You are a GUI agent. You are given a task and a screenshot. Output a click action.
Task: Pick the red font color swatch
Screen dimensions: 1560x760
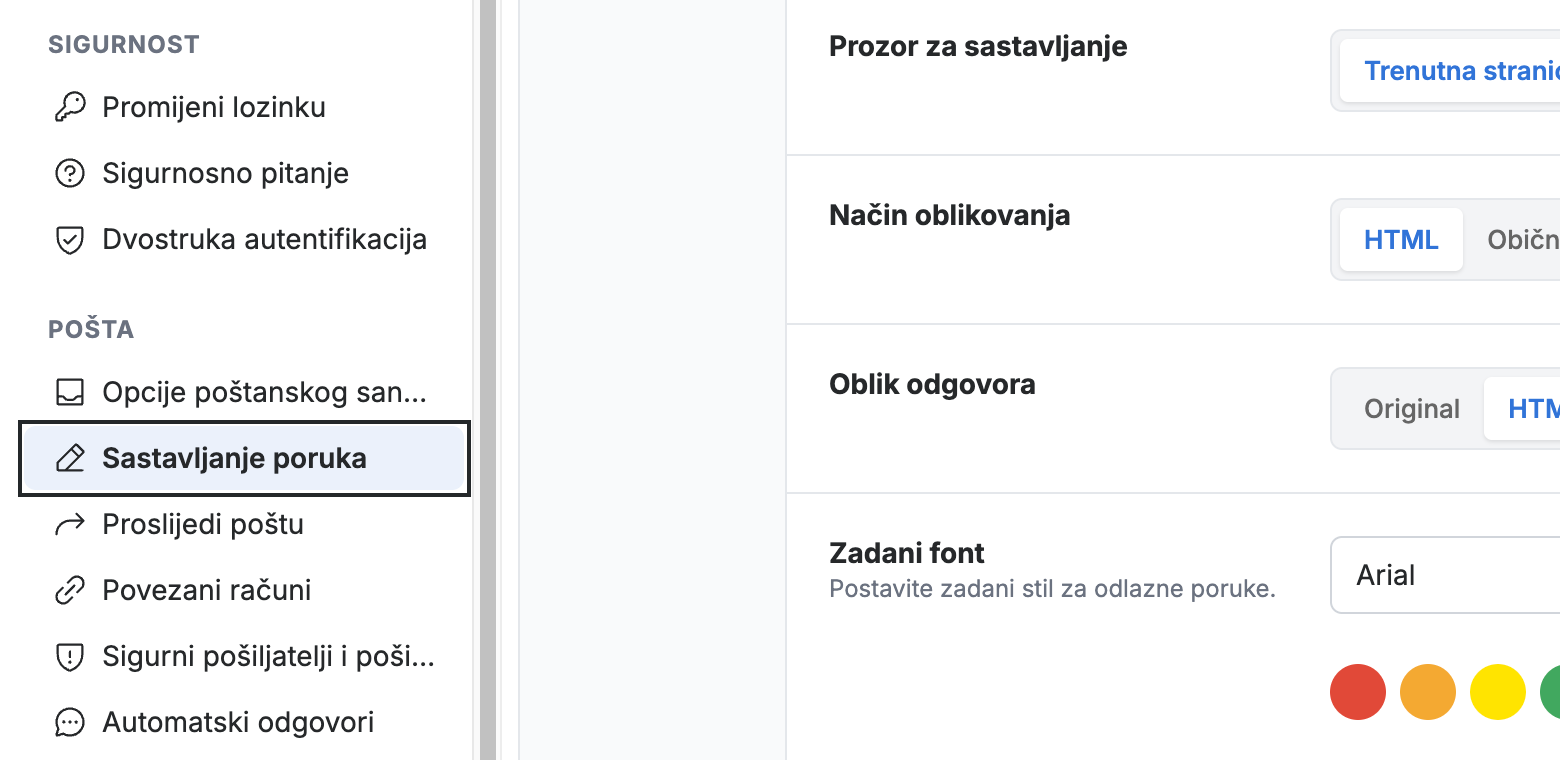1358,691
